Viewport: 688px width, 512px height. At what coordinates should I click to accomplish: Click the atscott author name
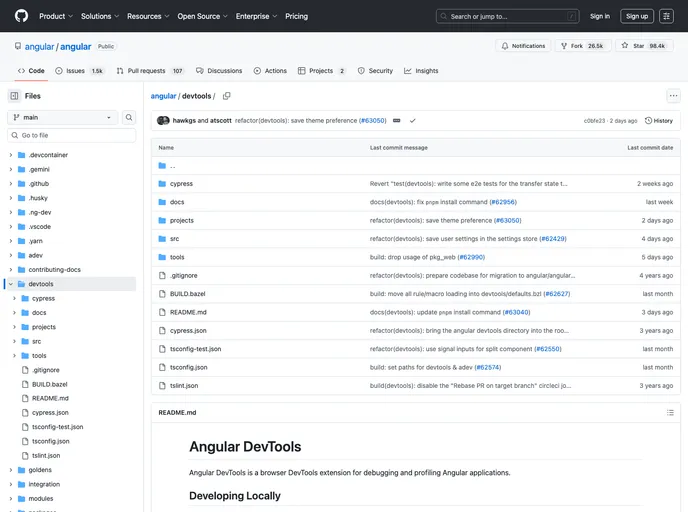point(221,120)
